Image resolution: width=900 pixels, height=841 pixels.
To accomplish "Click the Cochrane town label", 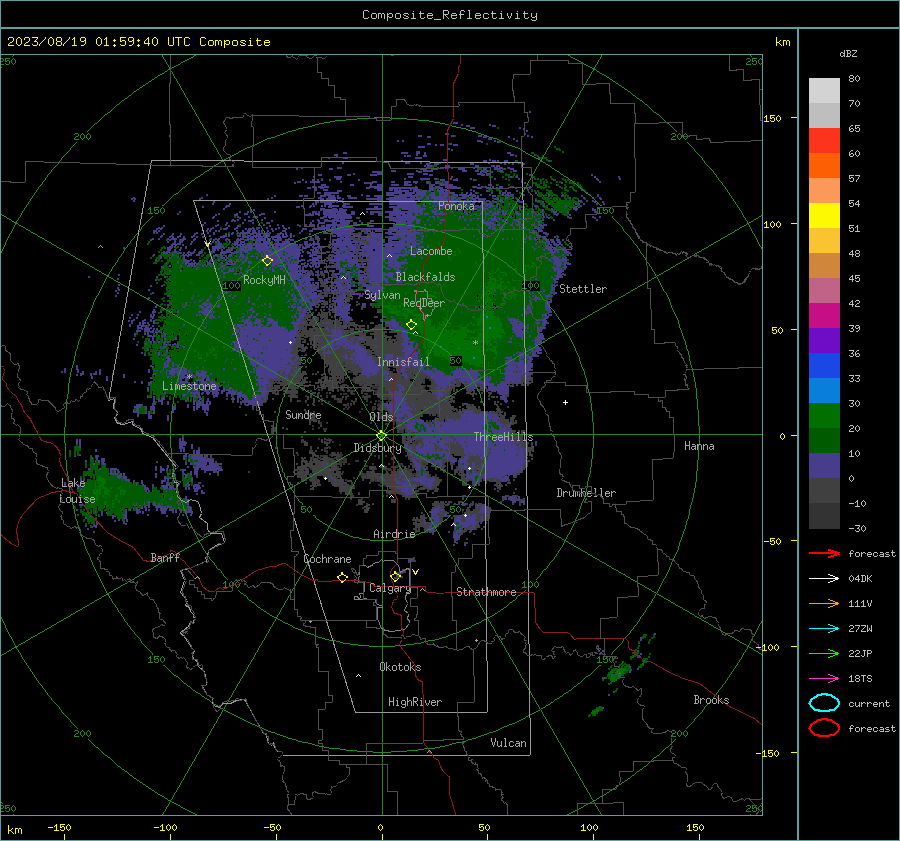I will (327, 559).
